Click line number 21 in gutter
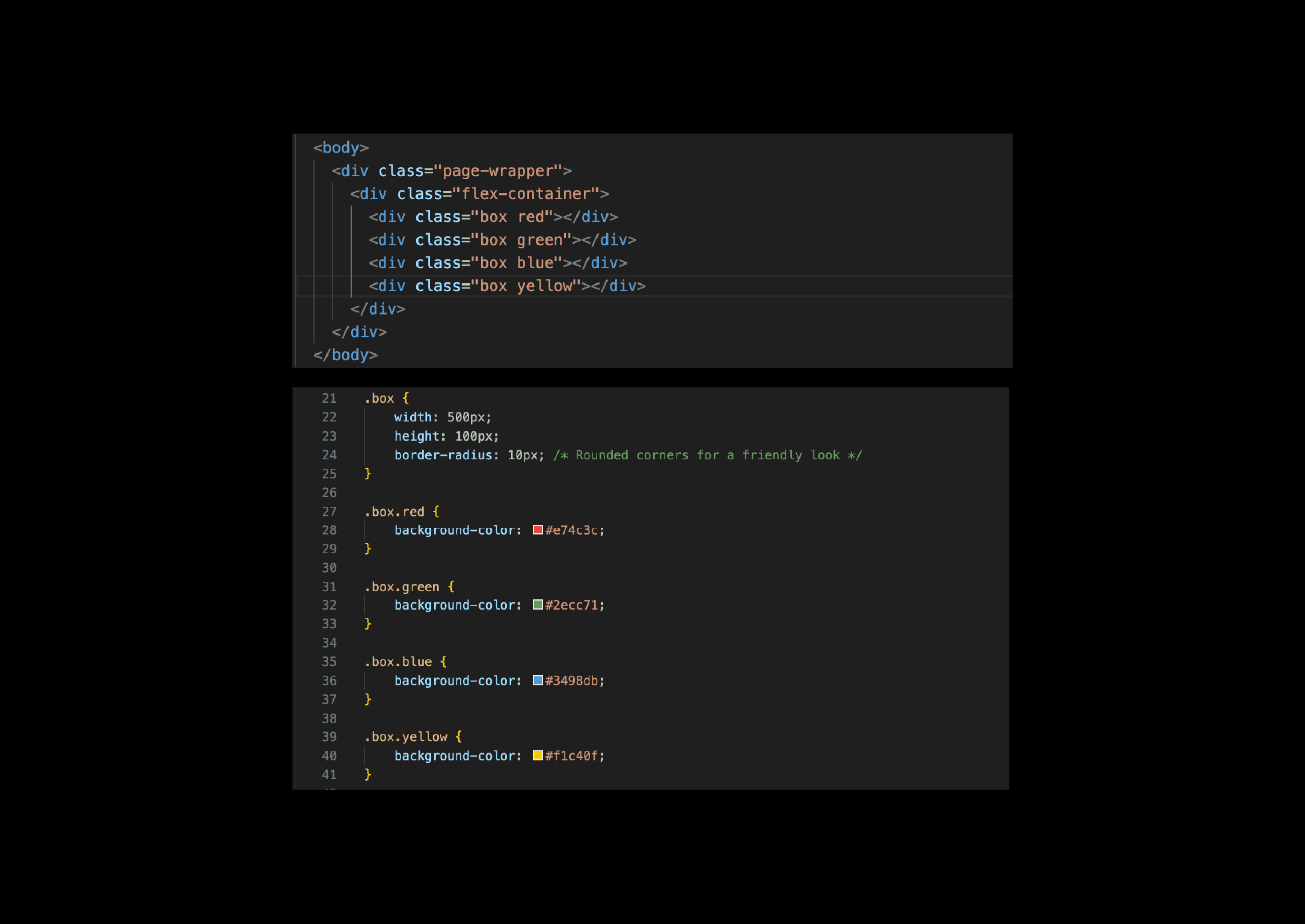The image size is (1305, 924). coord(329,398)
